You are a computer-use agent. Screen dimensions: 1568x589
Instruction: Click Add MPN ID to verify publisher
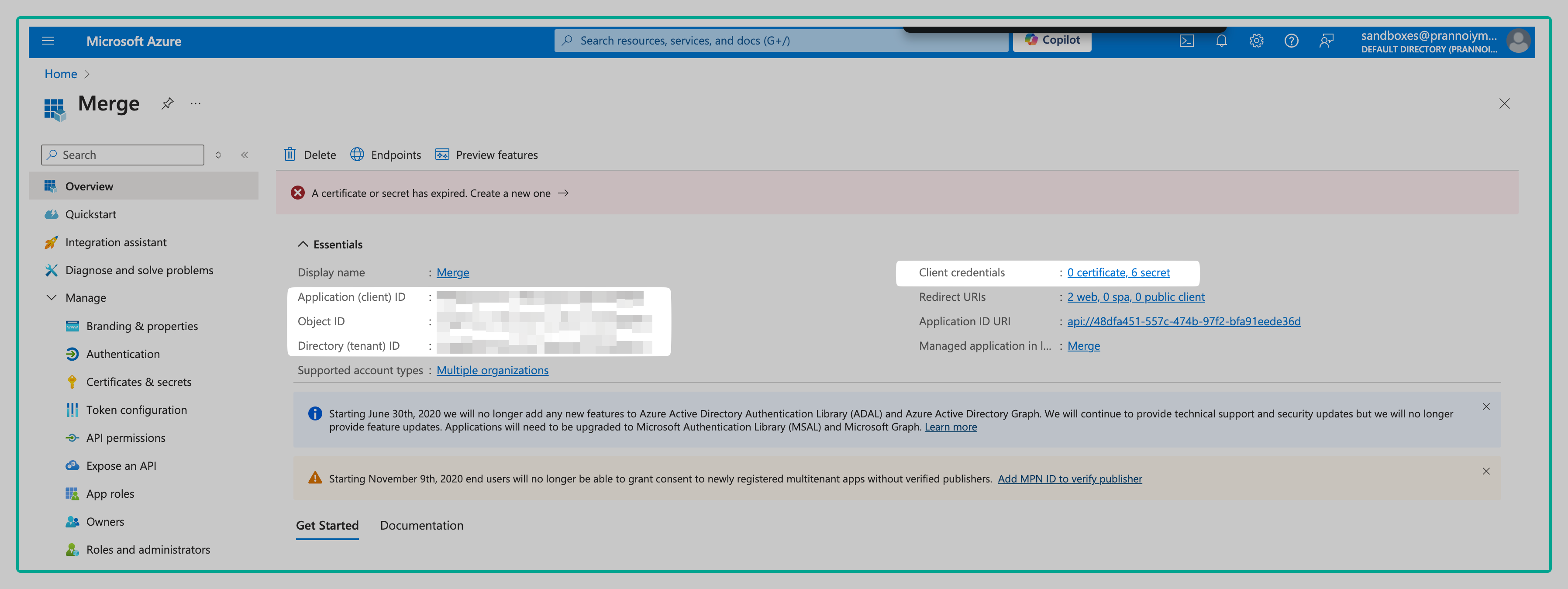[x=1069, y=479]
